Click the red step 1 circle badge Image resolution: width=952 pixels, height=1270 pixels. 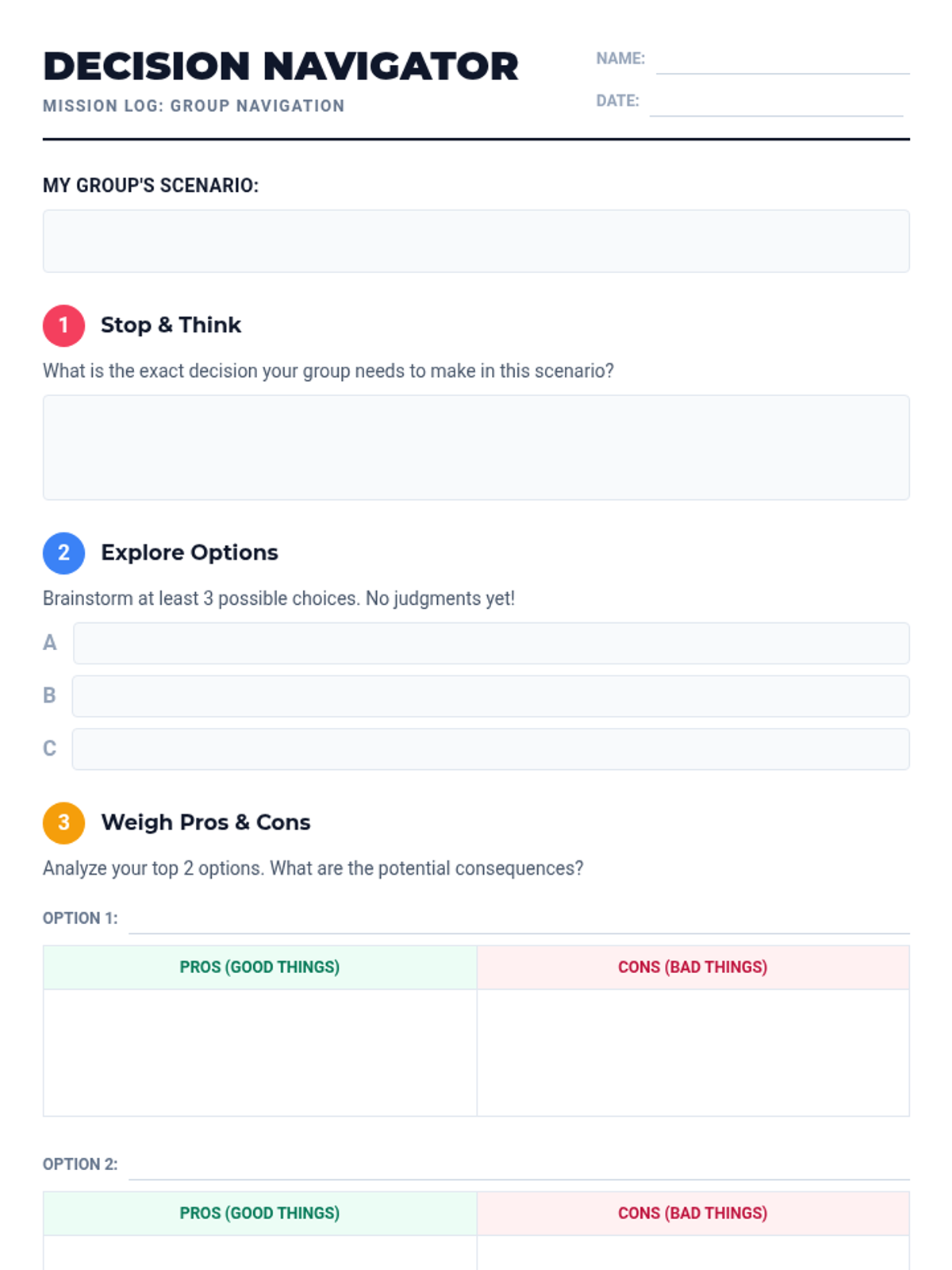coord(63,325)
